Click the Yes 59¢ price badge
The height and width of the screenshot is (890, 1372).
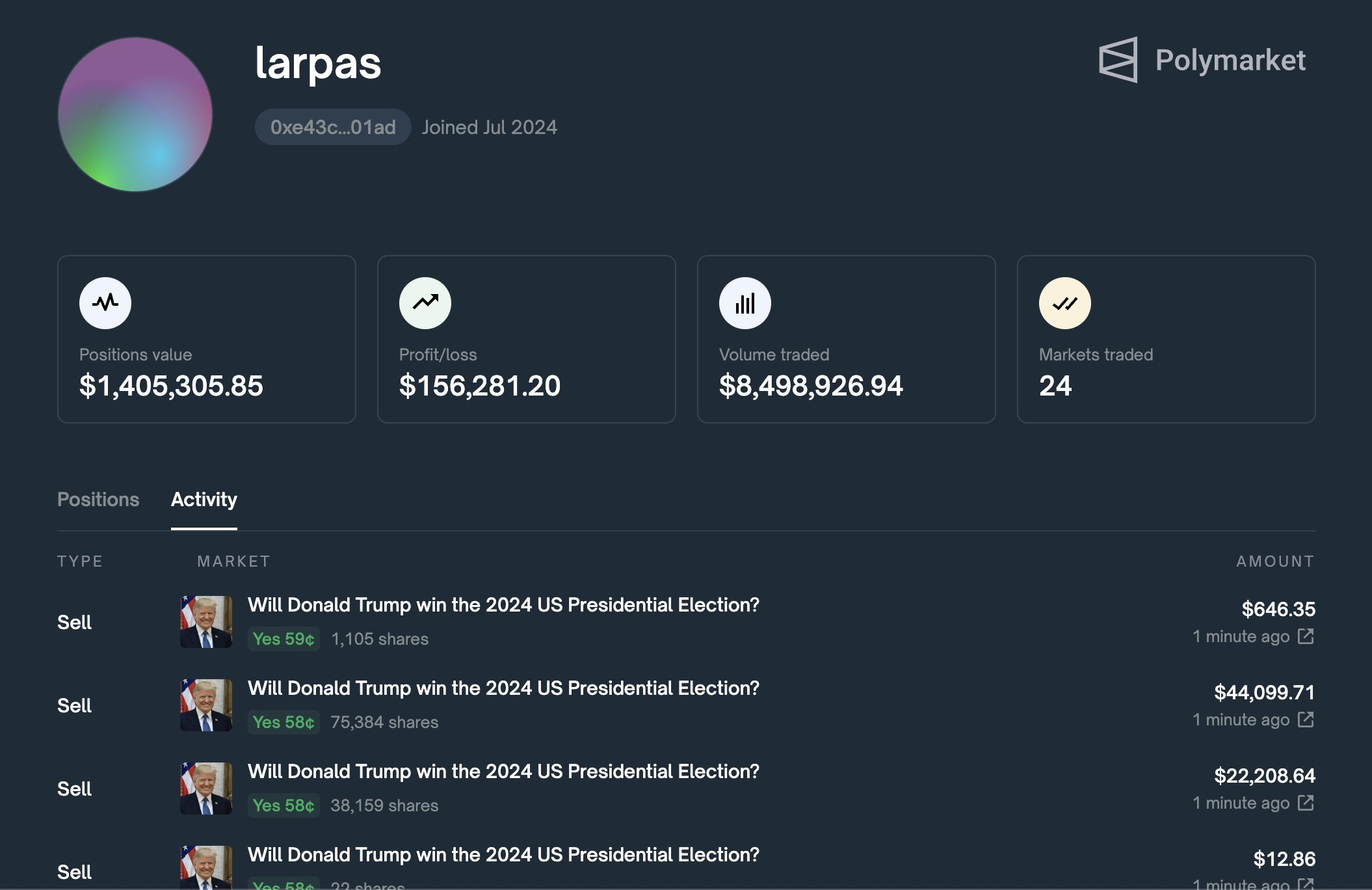(x=283, y=639)
